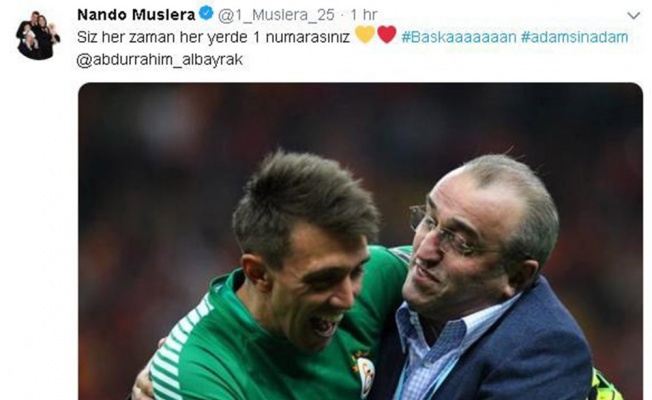Viewport: 652px width, 400px height.
Task: Click the red heart emoji
Action: (387, 35)
